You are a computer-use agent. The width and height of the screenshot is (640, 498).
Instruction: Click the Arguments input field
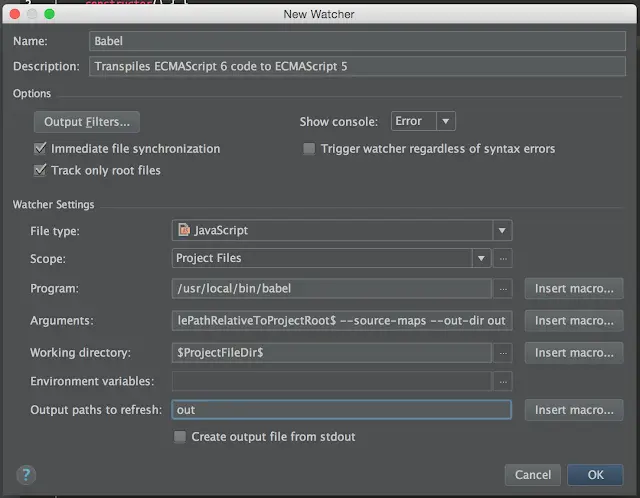click(342, 321)
